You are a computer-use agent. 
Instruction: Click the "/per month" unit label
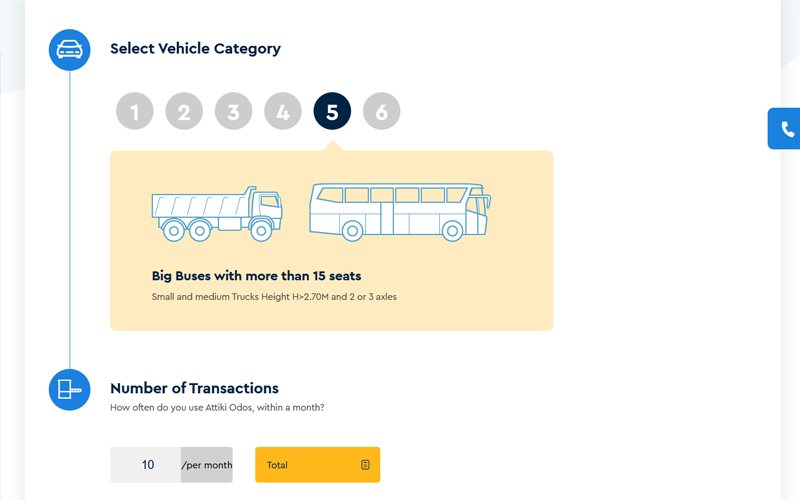[x=206, y=465]
